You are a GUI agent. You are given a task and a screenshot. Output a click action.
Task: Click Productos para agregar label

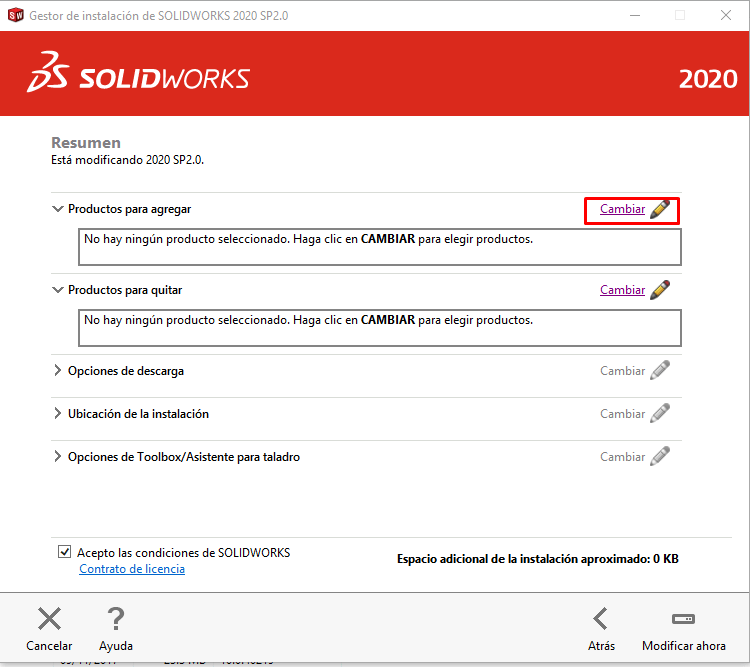(130, 209)
